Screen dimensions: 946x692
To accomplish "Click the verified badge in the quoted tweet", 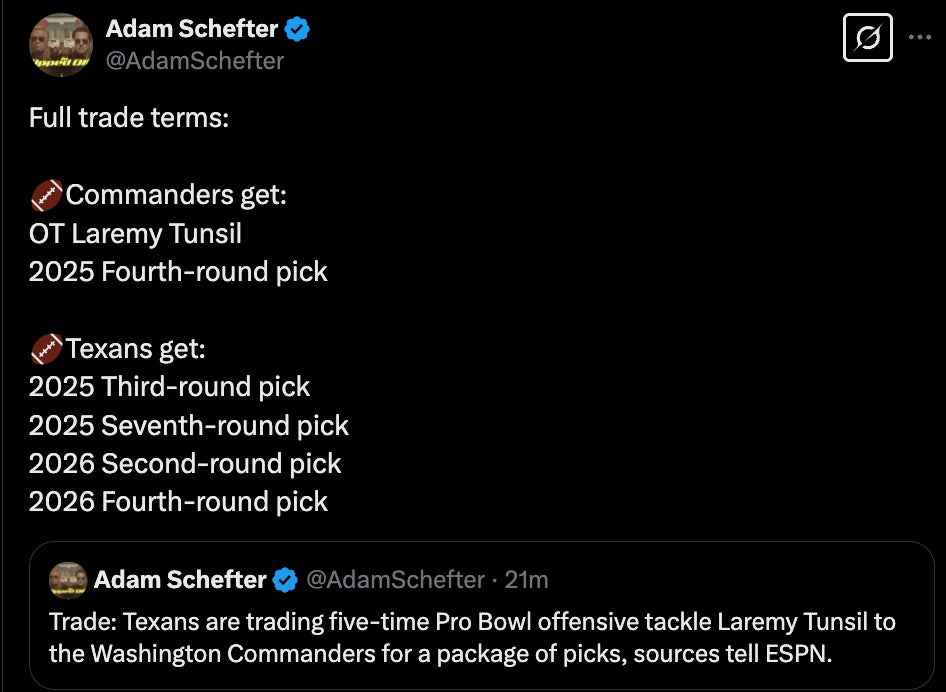I will pos(286,579).
